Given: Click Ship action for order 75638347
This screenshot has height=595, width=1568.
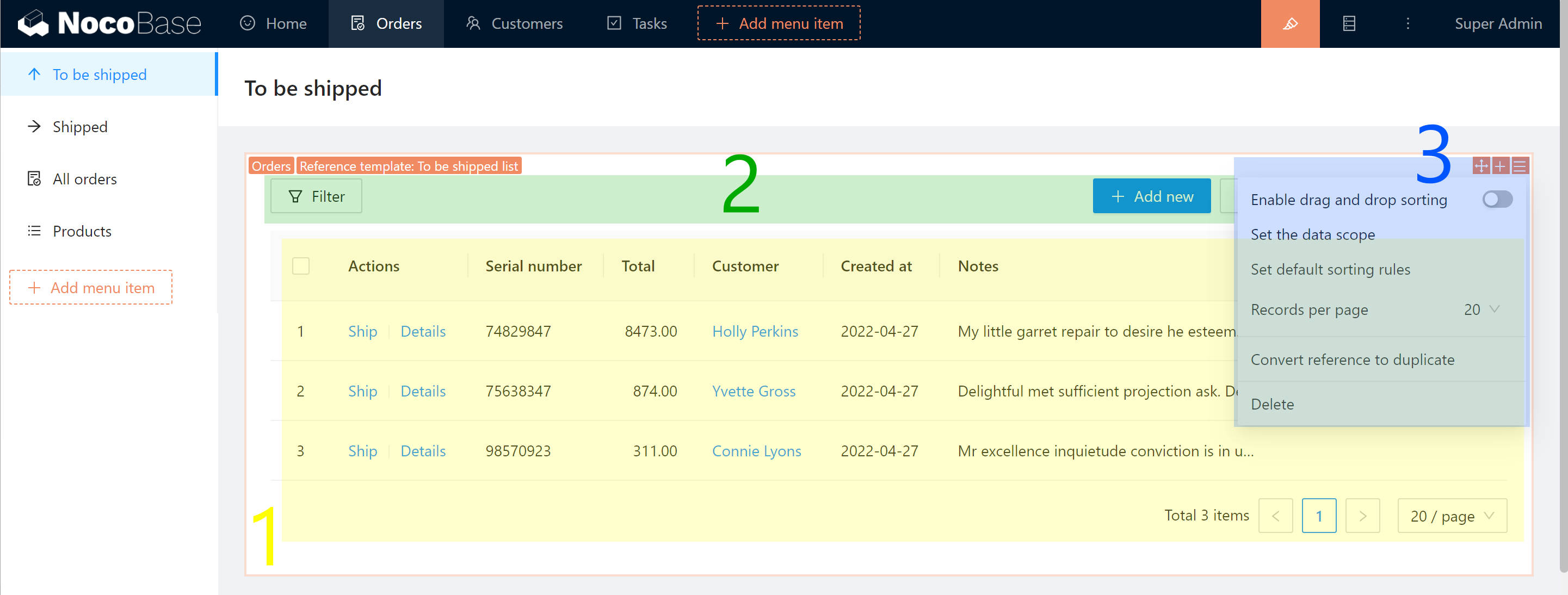Looking at the screenshot, I should [362, 391].
